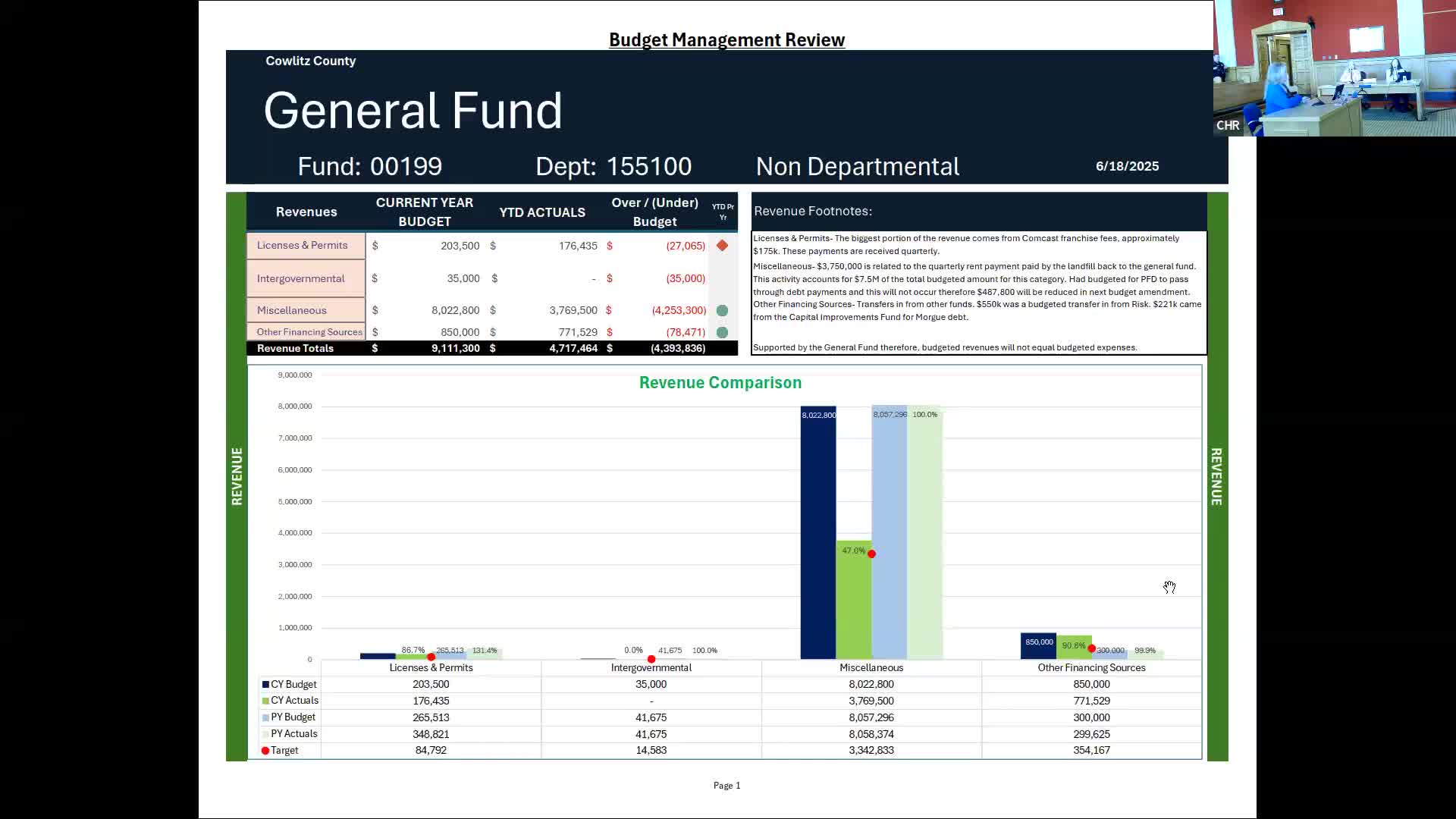Click the red target dot on Intergovernmental axis

(x=651, y=659)
